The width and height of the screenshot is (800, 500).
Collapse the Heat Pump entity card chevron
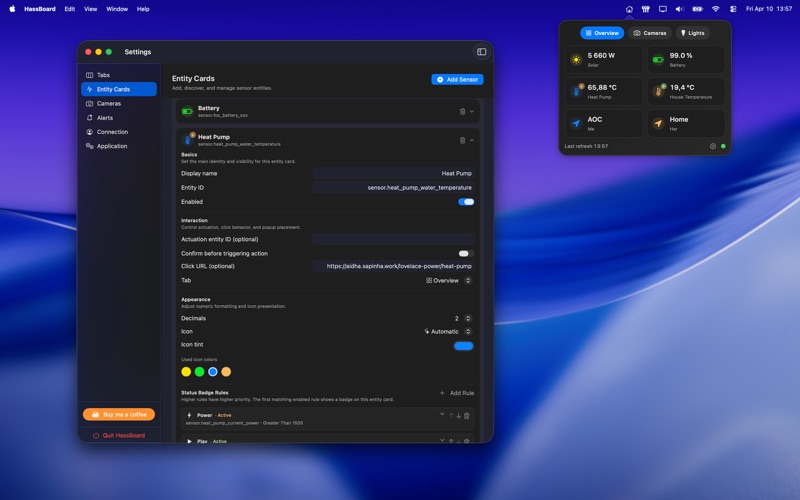pos(472,140)
